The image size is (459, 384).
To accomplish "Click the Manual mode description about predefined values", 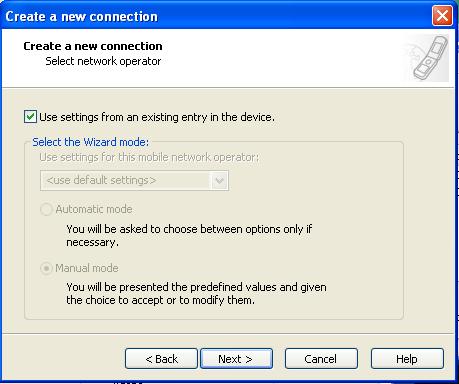I will tap(196, 293).
